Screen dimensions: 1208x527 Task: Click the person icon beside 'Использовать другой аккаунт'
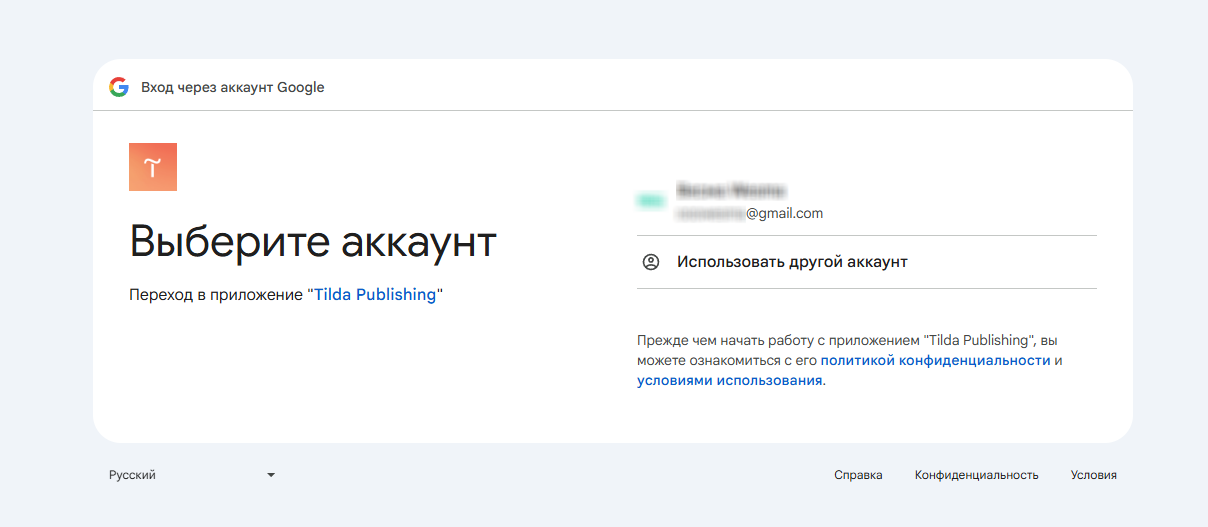tap(651, 262)
